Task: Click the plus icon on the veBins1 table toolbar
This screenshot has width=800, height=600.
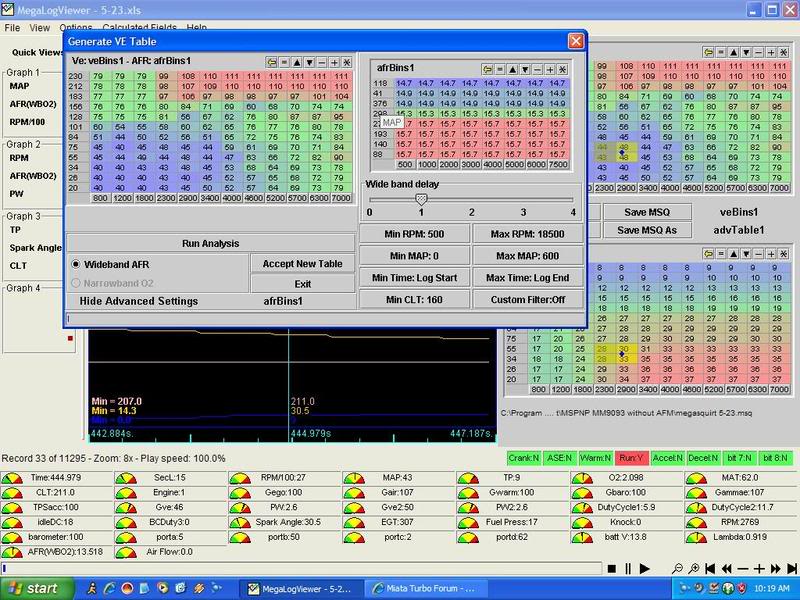Action: [x=334, y=63]
